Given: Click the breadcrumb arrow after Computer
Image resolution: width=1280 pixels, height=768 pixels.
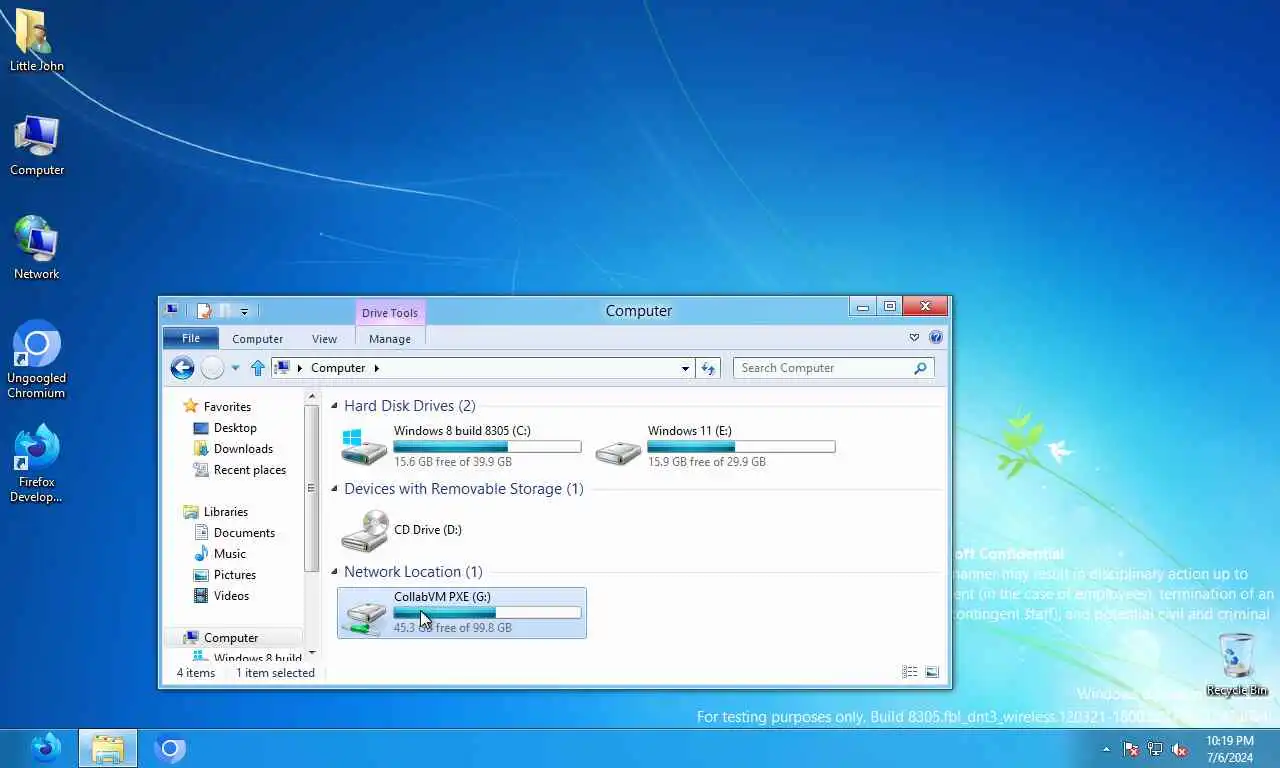Looking at the screenshot, I should [x=376, y=368].
